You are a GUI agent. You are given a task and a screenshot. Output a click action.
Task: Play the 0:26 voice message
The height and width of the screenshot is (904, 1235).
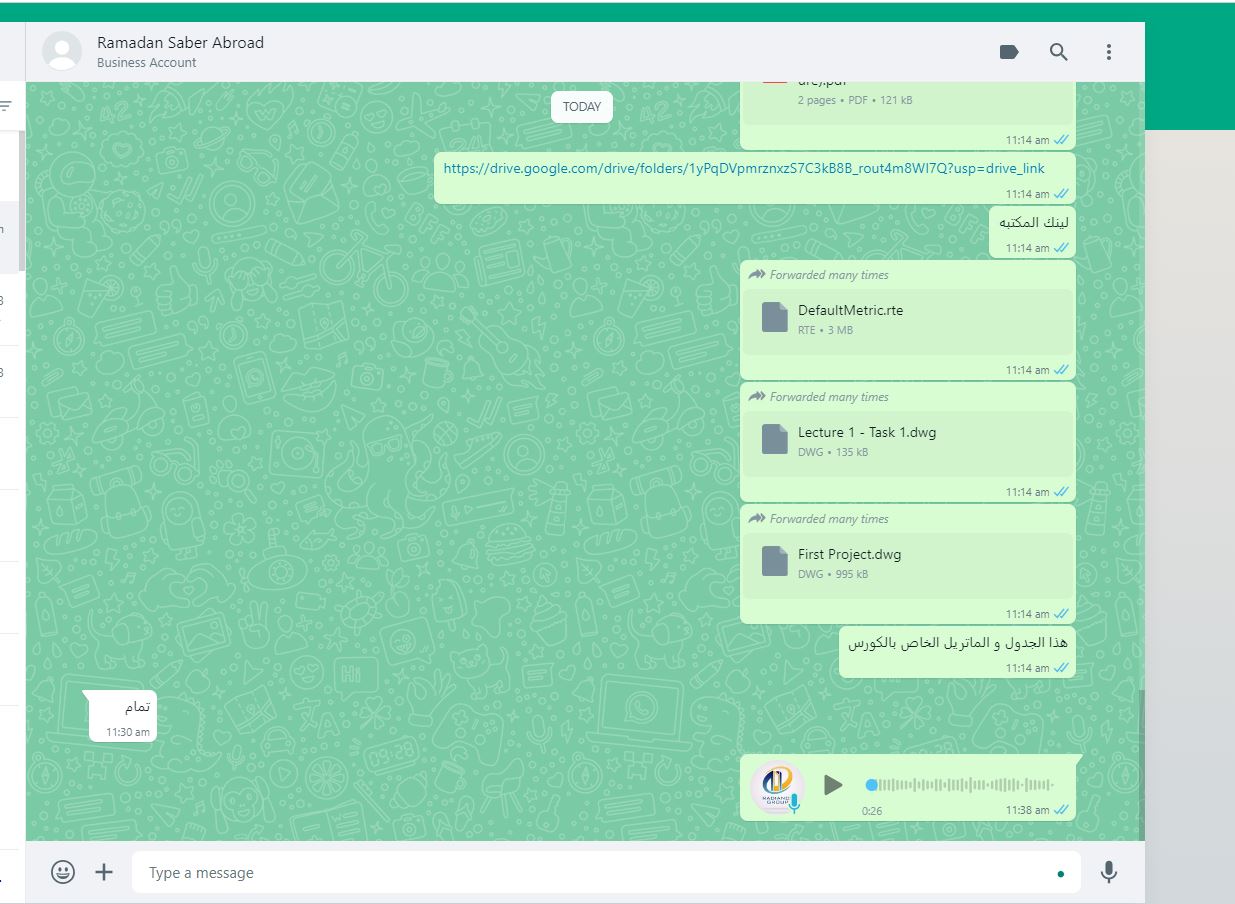(833, 785)
